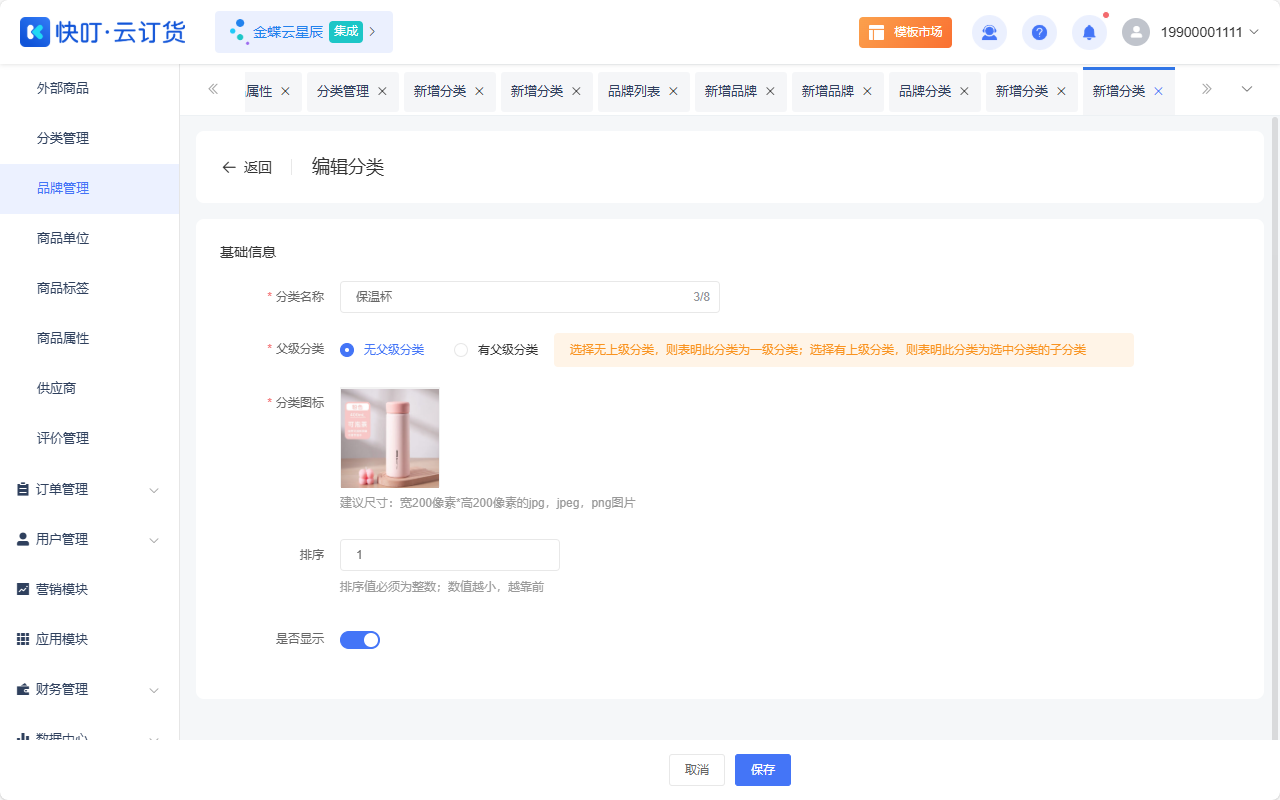Toggle the 是否显示 switch off
The width and height of the screenshot is (1280, 800).
click(360, 640)
